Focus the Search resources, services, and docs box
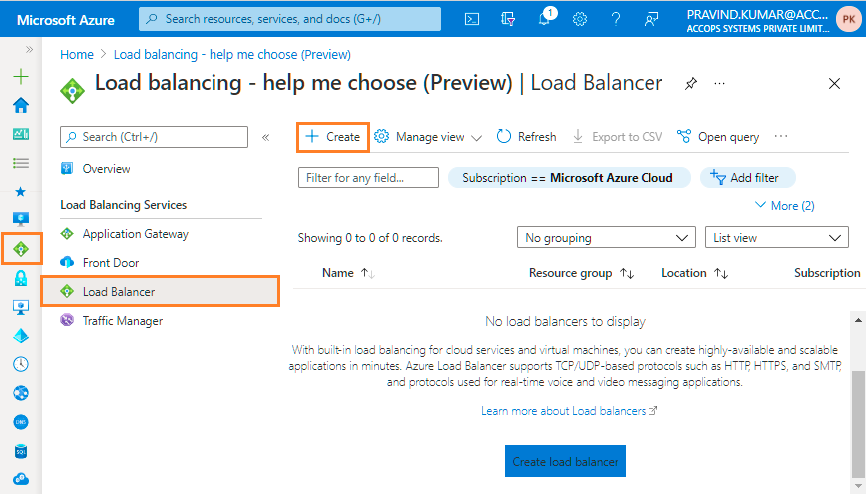Screen dimensions: 866x494 290,19
